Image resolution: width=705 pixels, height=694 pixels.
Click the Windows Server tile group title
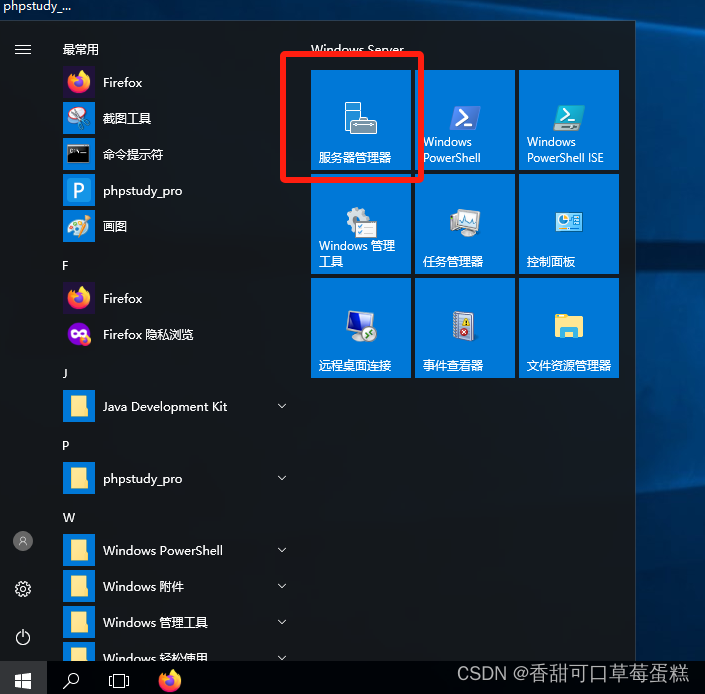pyautogui.click(x=357, y=48)
